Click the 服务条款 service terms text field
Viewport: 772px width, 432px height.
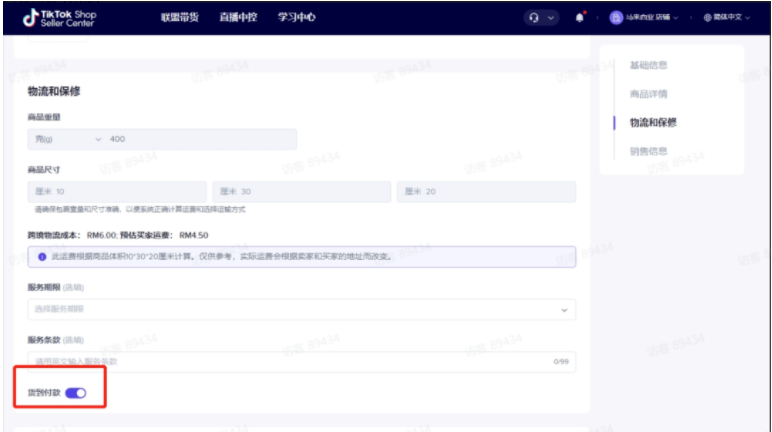[x=290, y=361]
